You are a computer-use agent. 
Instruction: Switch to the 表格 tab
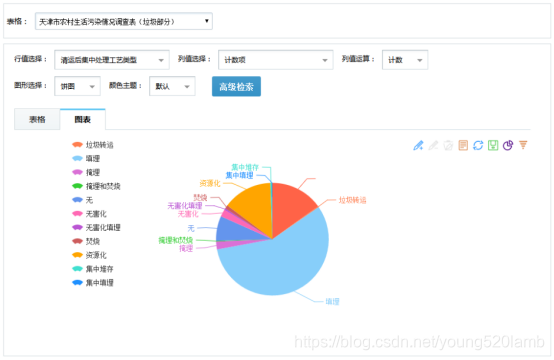[x=37, y=119]
